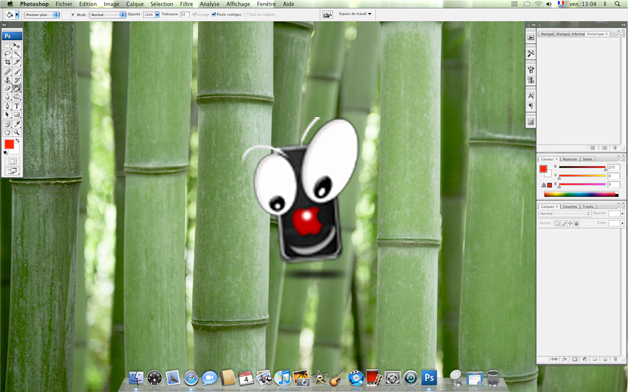Toggle Quick Mask mode in the toolbox
628x392 pixels.
(x=12, y=161)
